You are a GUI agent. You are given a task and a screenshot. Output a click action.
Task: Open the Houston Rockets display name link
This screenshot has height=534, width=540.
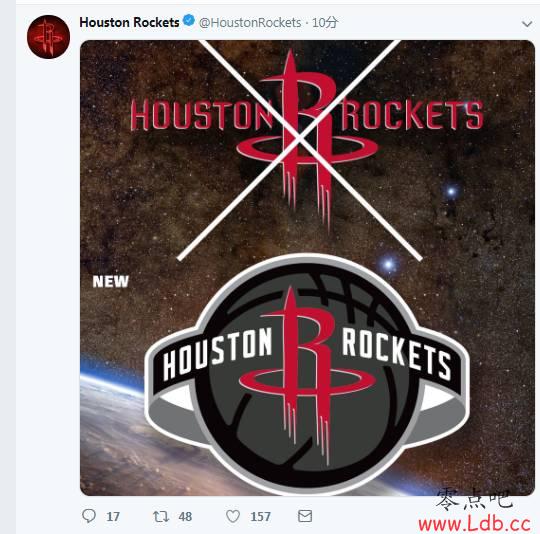coord(129,22)
